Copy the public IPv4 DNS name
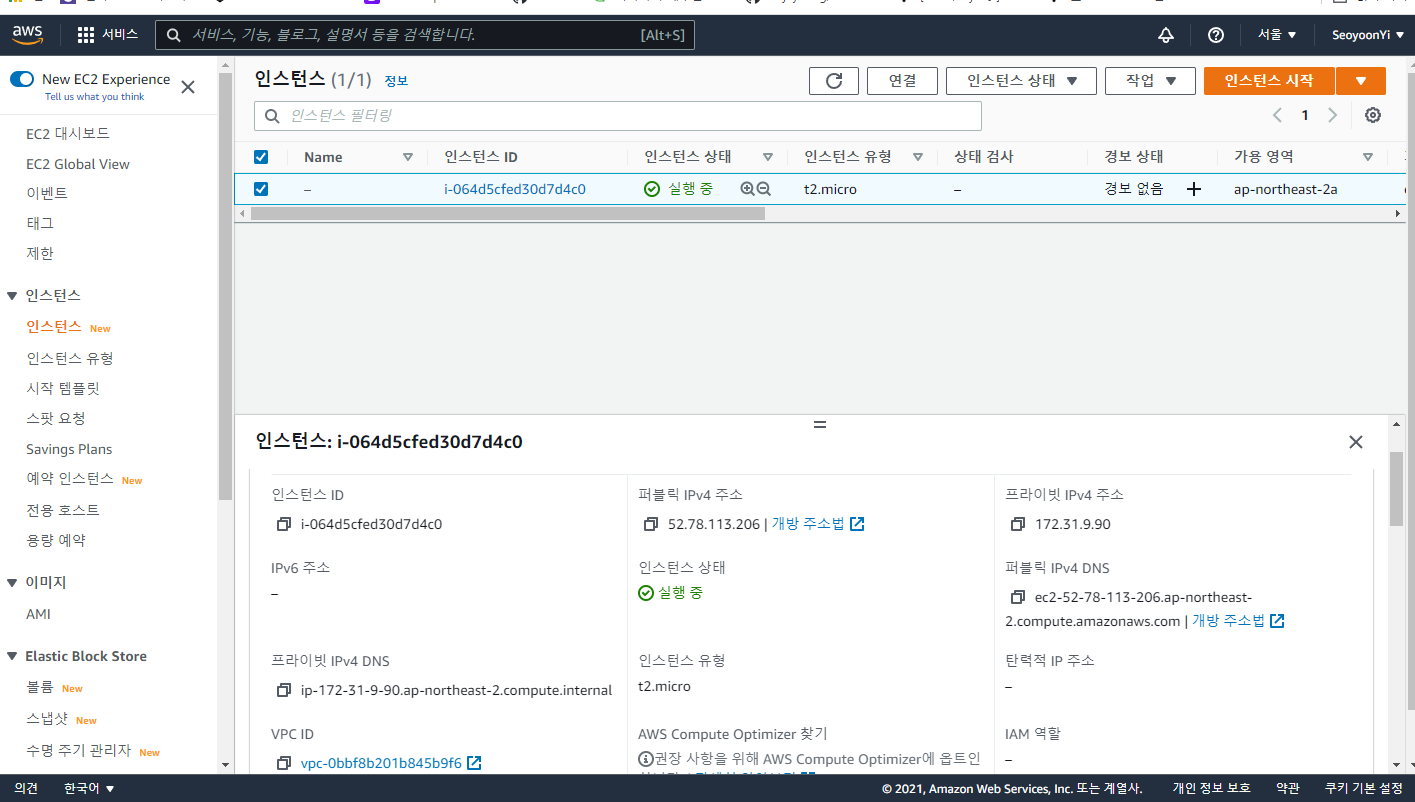Image resolution: width=1415 pixels, height=802 pixels. (1018, 597)
